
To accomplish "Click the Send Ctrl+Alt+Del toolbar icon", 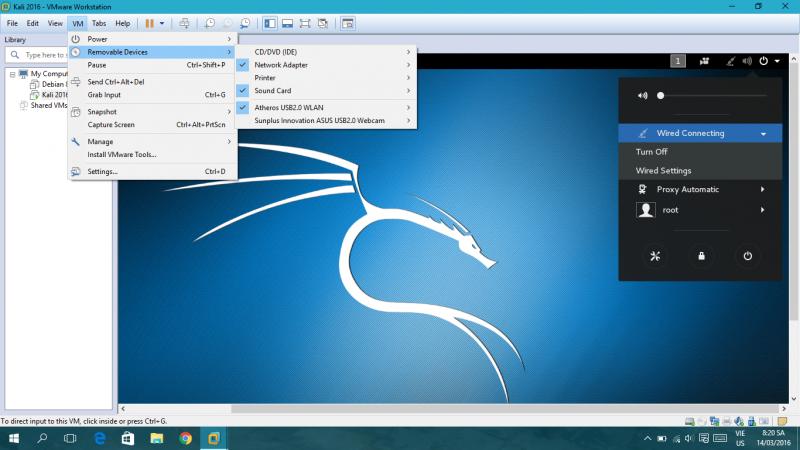I will [x=184, y=23].
